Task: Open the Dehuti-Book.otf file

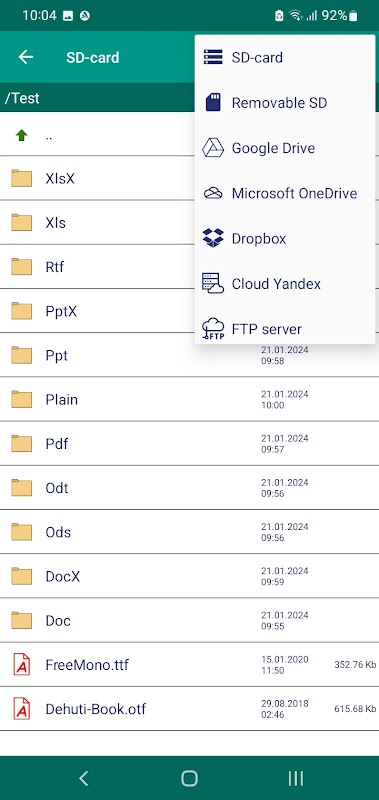Action: (189, 709)
